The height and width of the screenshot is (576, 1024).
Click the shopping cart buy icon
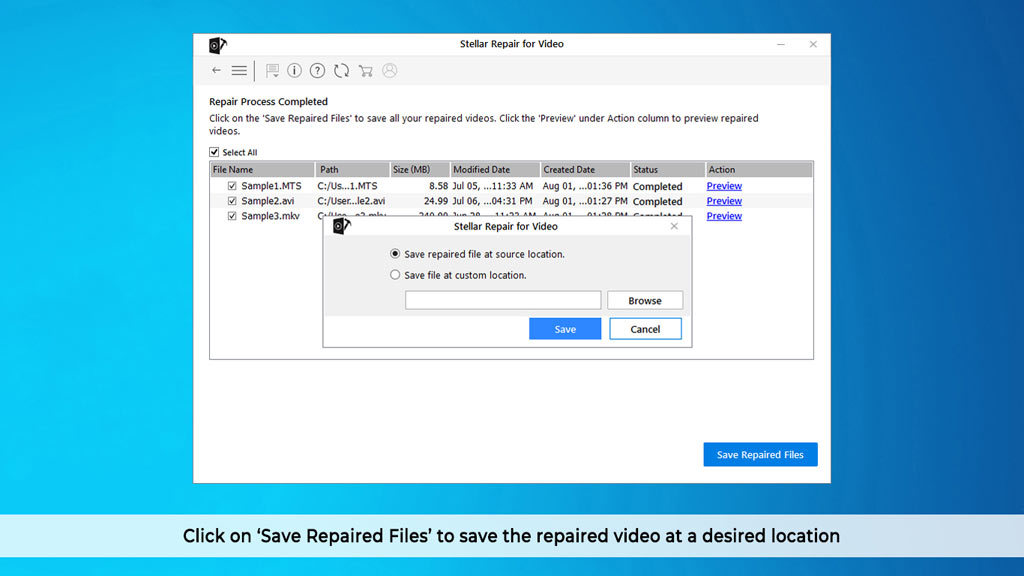[366, 71]
